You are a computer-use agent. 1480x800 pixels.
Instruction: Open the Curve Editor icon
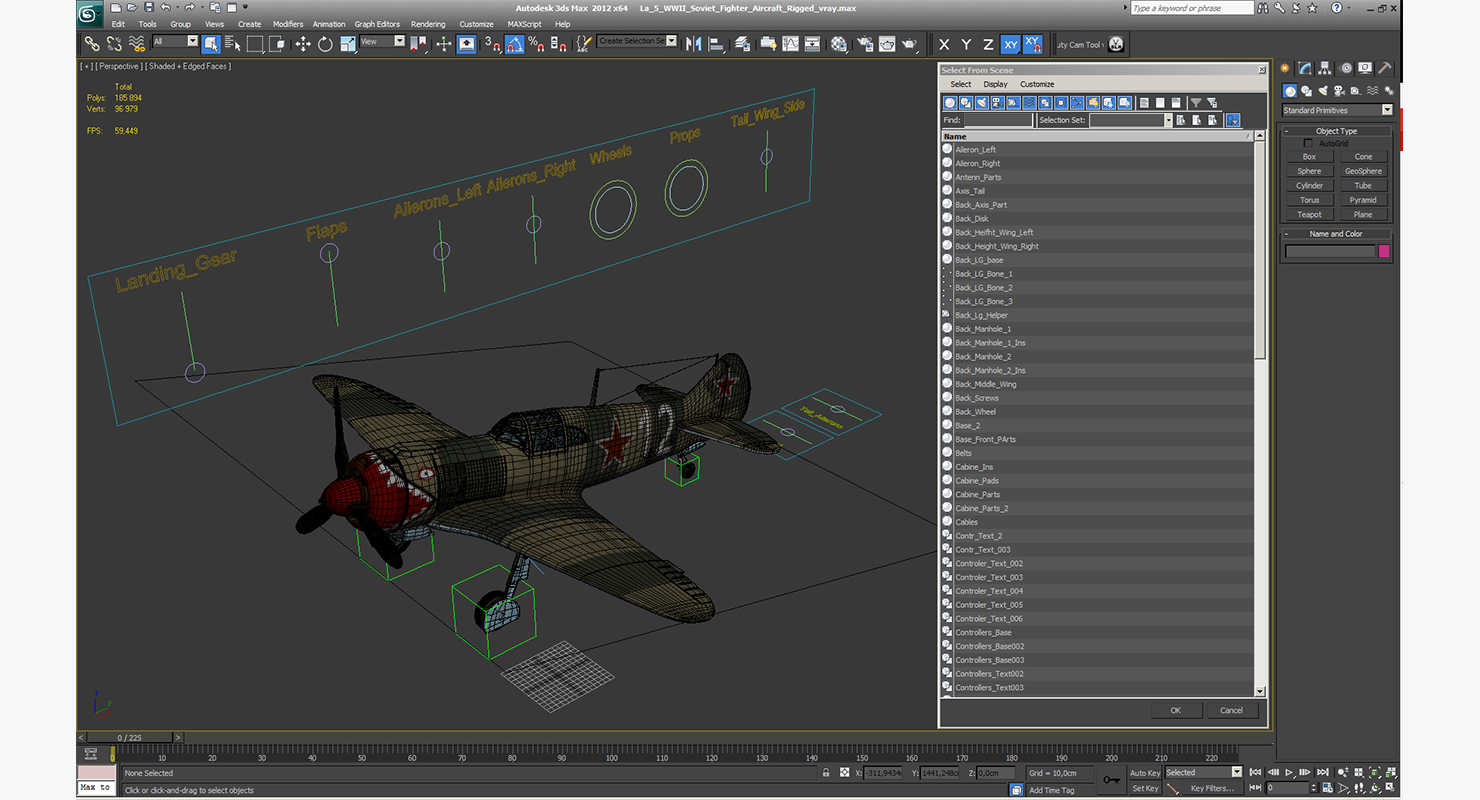[790, 44]
